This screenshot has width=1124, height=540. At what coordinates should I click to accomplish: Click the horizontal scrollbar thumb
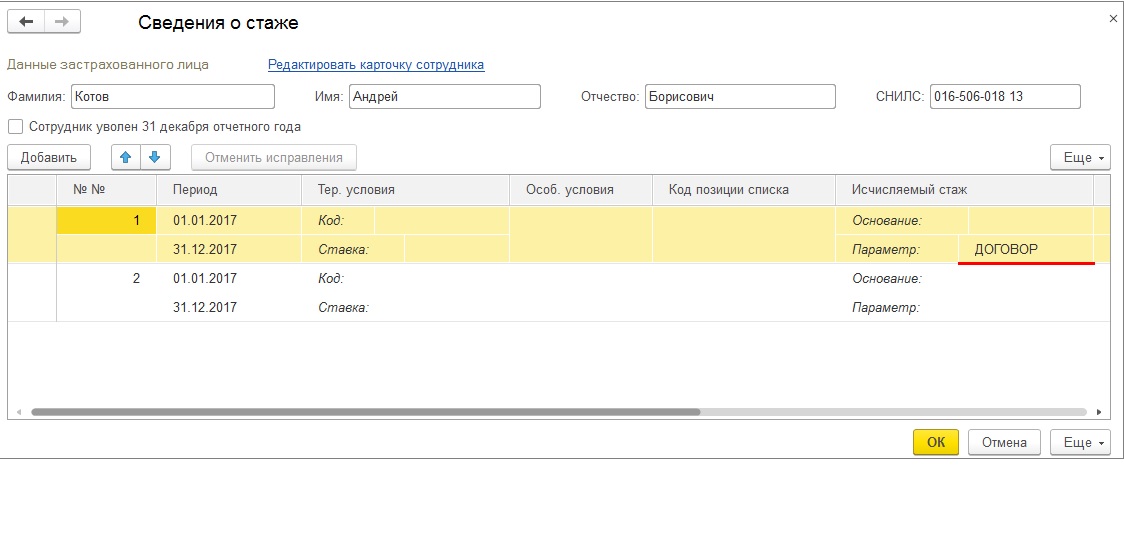365,412
